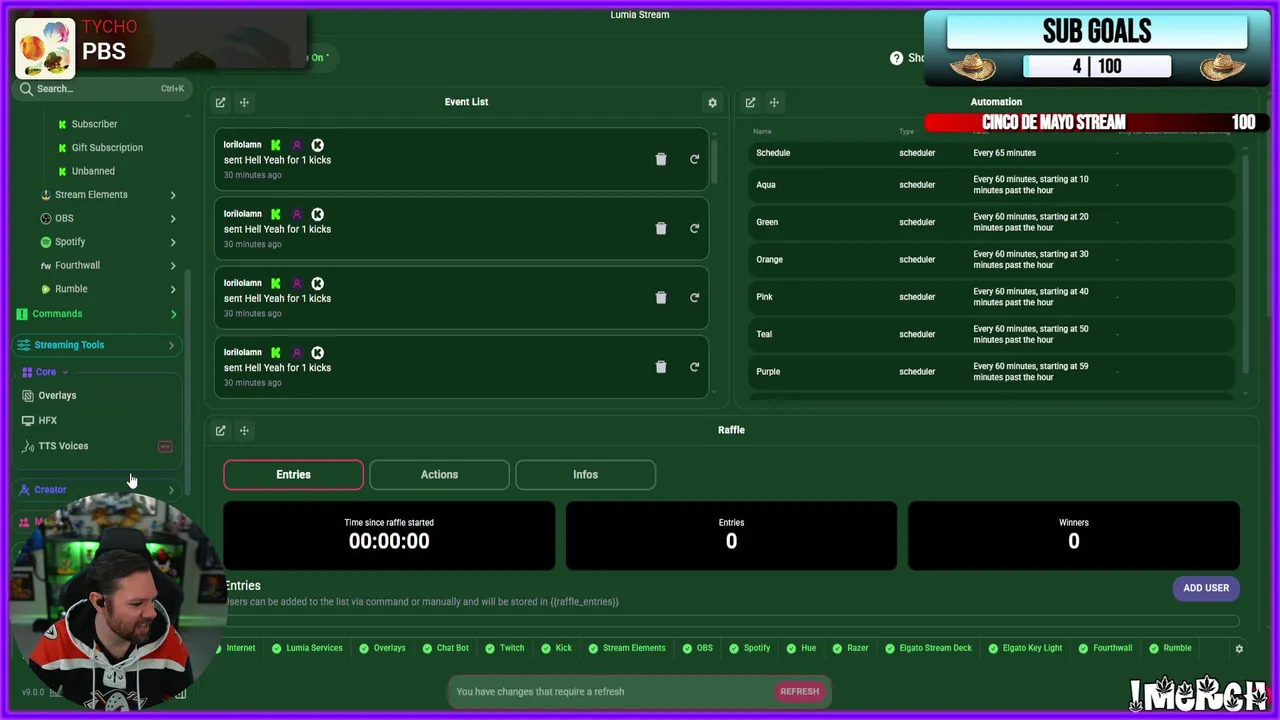
Task: Click Spotify status in bottom status bar
Action: [x=749, y=648]
